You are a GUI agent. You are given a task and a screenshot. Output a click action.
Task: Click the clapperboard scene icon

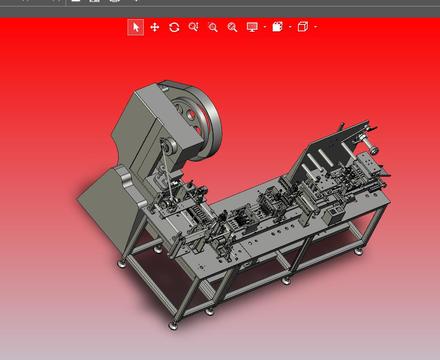tap(277, 27)
